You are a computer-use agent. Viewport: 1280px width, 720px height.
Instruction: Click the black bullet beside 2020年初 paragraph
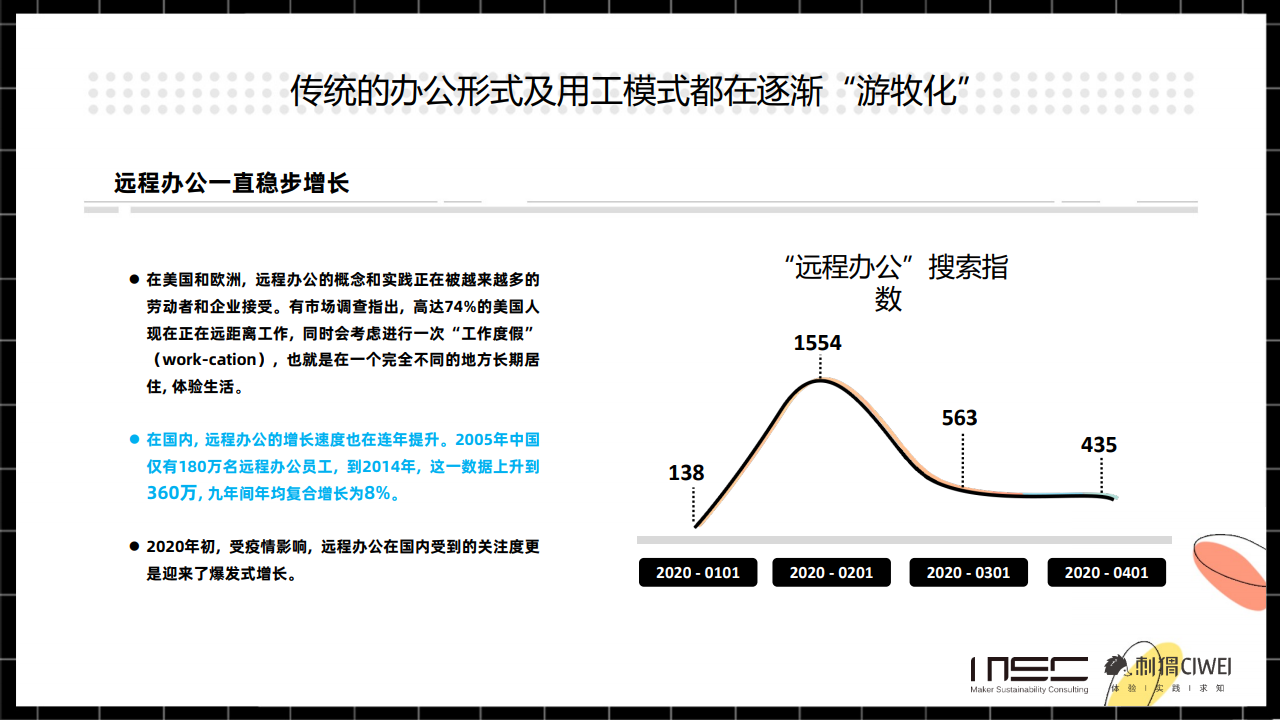pyautogui.click(x=134, y=547)
